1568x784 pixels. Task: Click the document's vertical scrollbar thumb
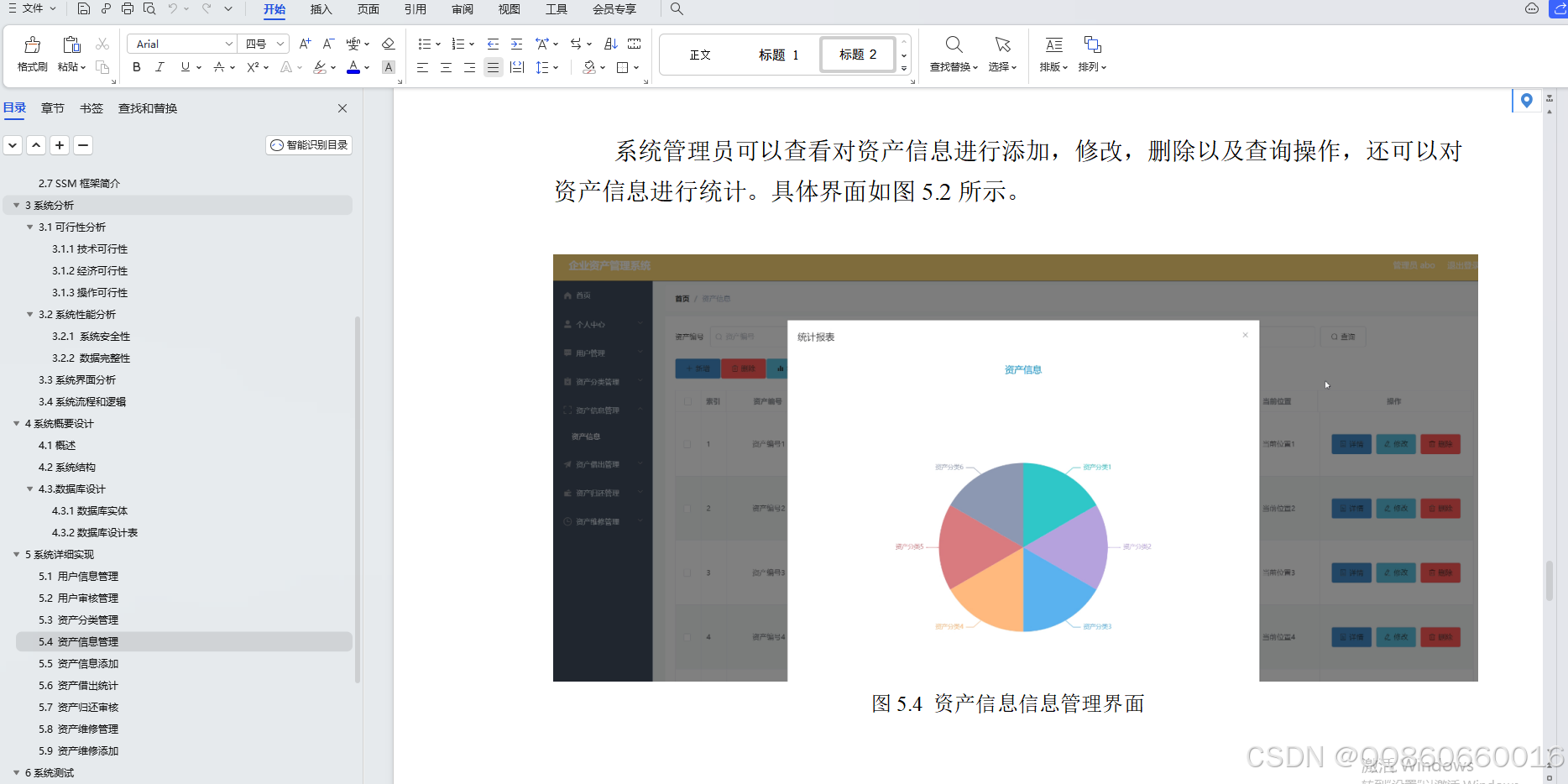coord(1550,581)
